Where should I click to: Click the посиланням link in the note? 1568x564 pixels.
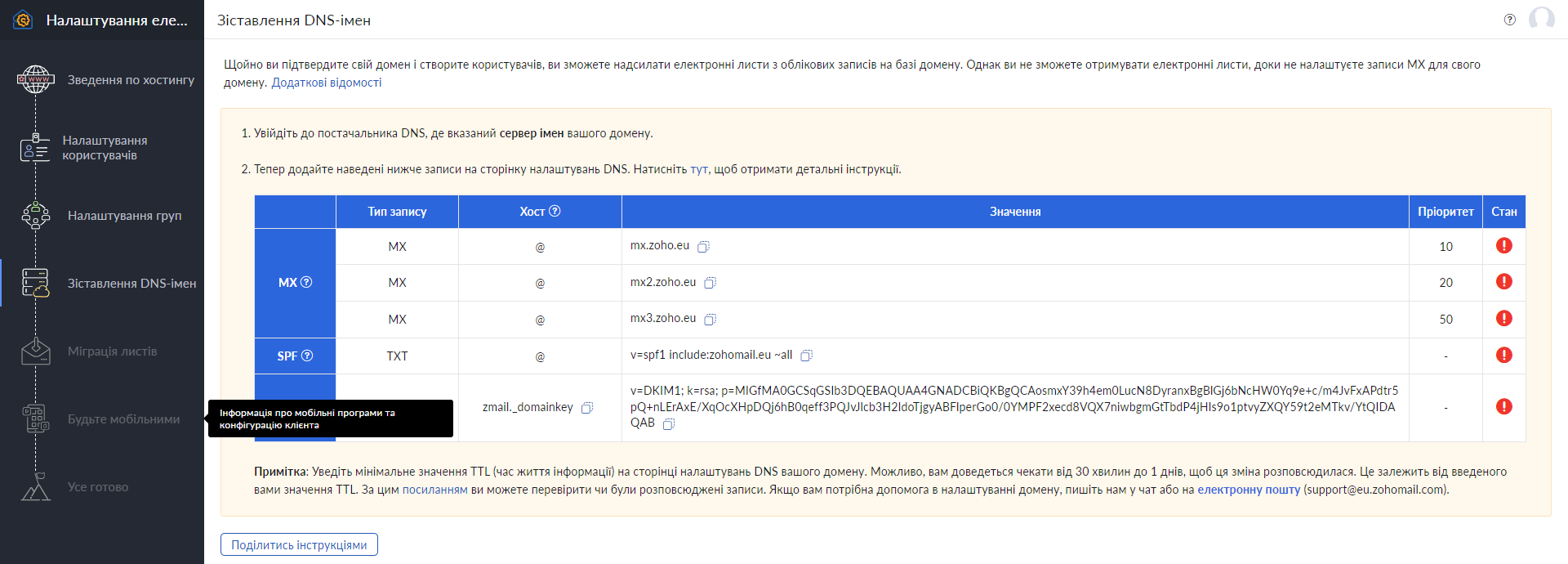(434, 490)
